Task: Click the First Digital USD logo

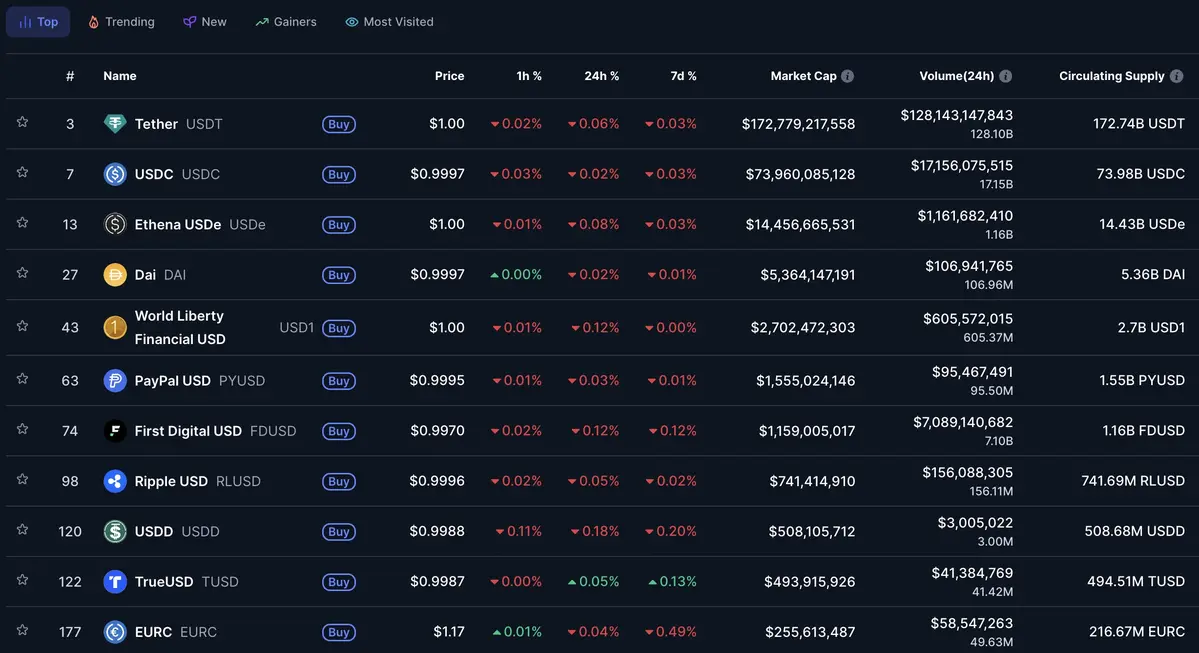Action: (x=114, y=430)
